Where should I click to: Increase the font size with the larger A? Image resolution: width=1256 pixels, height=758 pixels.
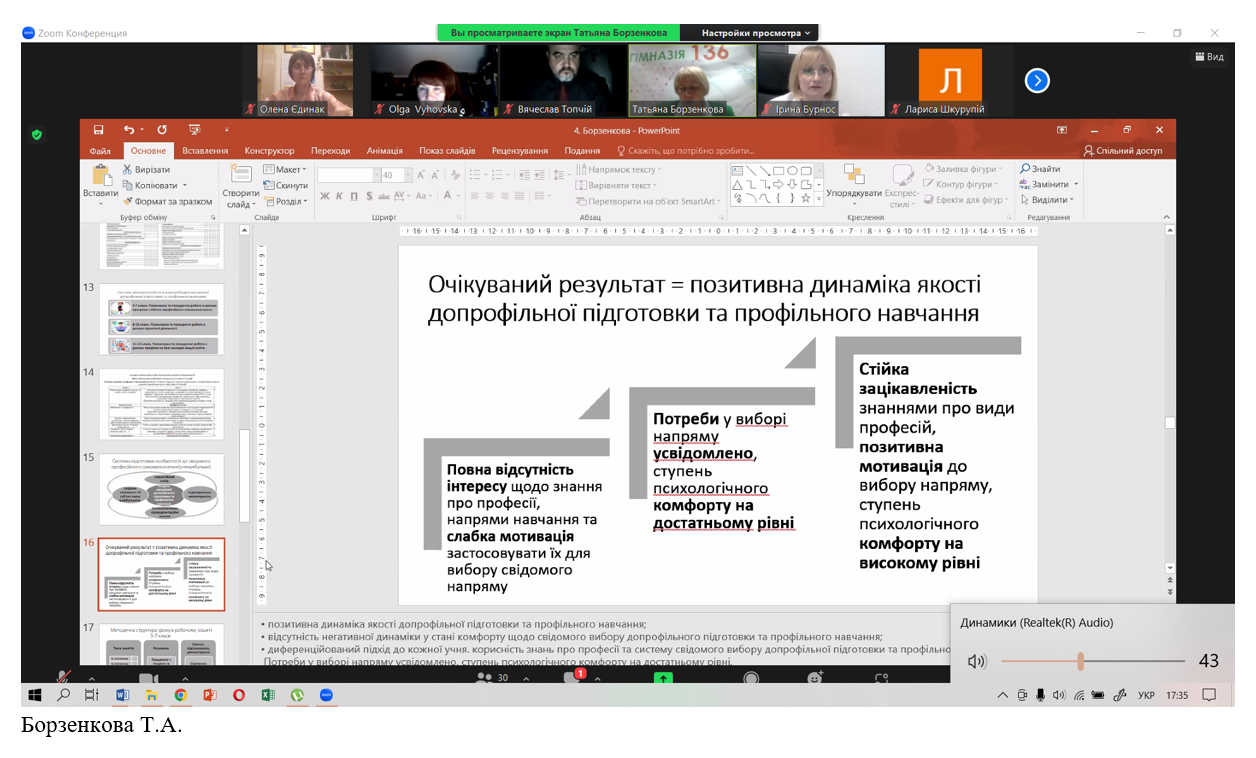(423, 175)
